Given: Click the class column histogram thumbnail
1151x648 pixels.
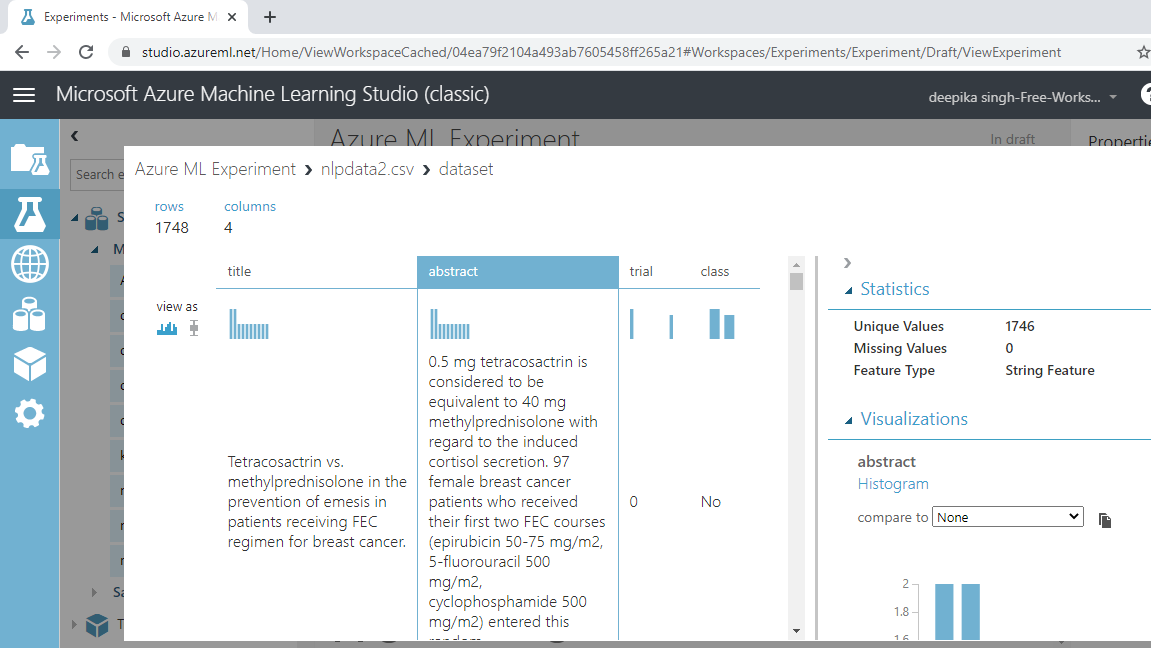Looking at the screenshot, I should (722, 324).
